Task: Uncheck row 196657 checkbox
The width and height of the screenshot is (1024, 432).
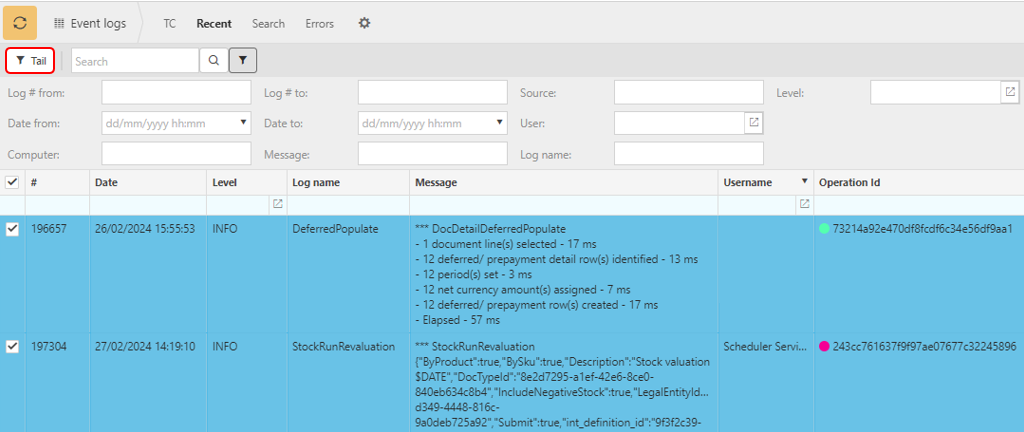Action: coord(12,229)
